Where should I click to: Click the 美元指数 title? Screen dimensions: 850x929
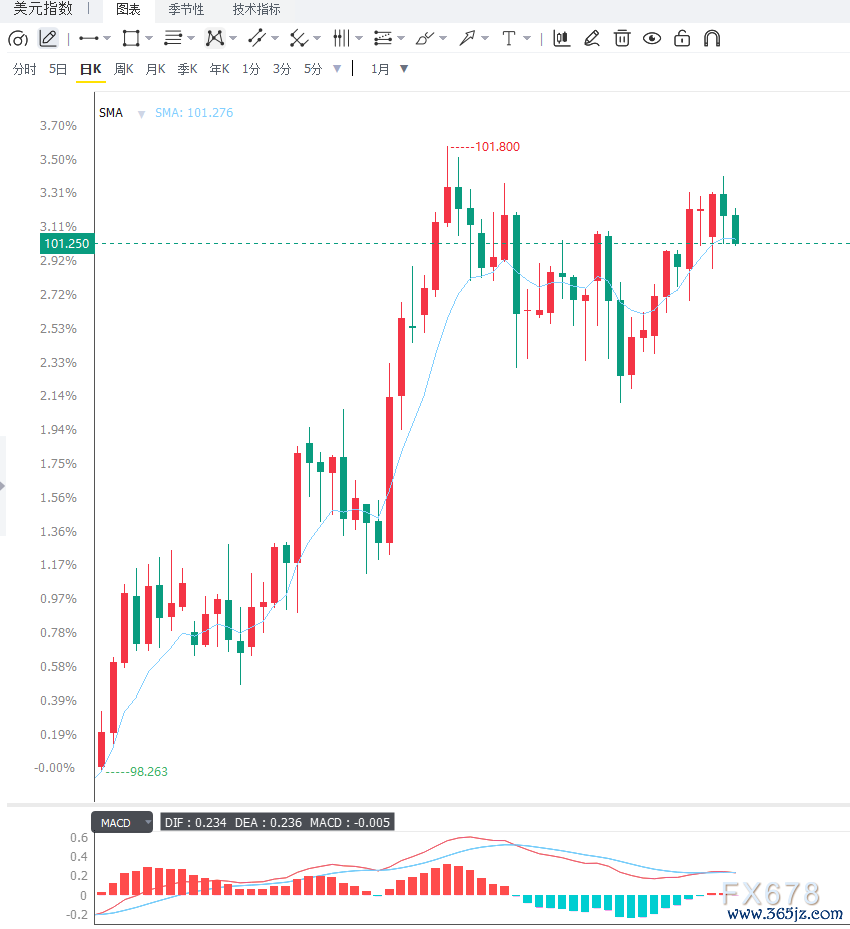click(43, 9)
